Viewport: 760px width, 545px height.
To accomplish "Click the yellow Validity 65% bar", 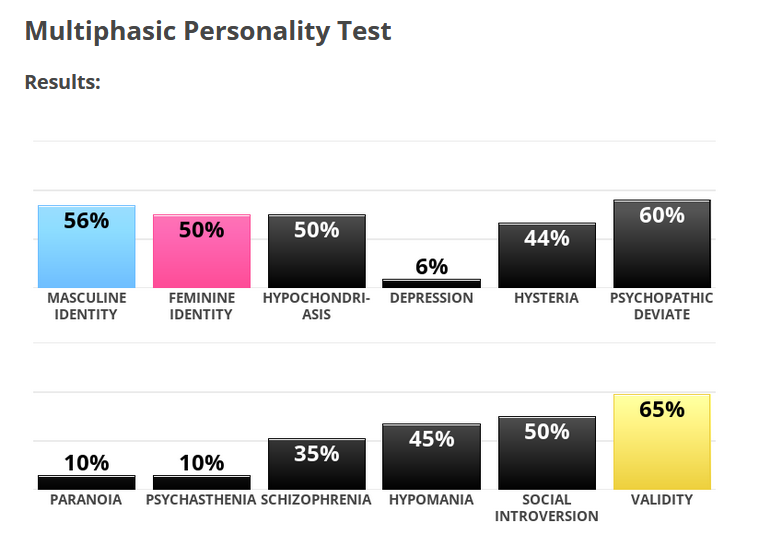I will (x=661, y=442).
